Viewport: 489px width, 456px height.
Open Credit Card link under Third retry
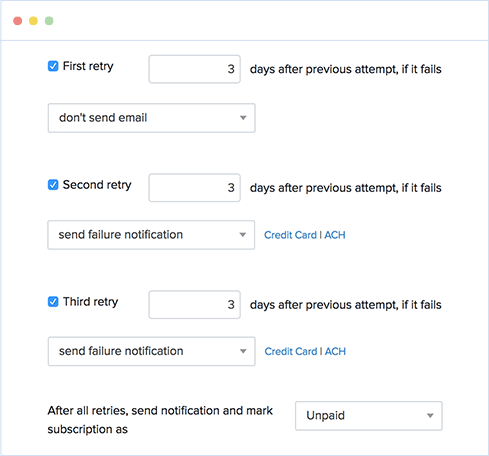(x=291, y=351)
